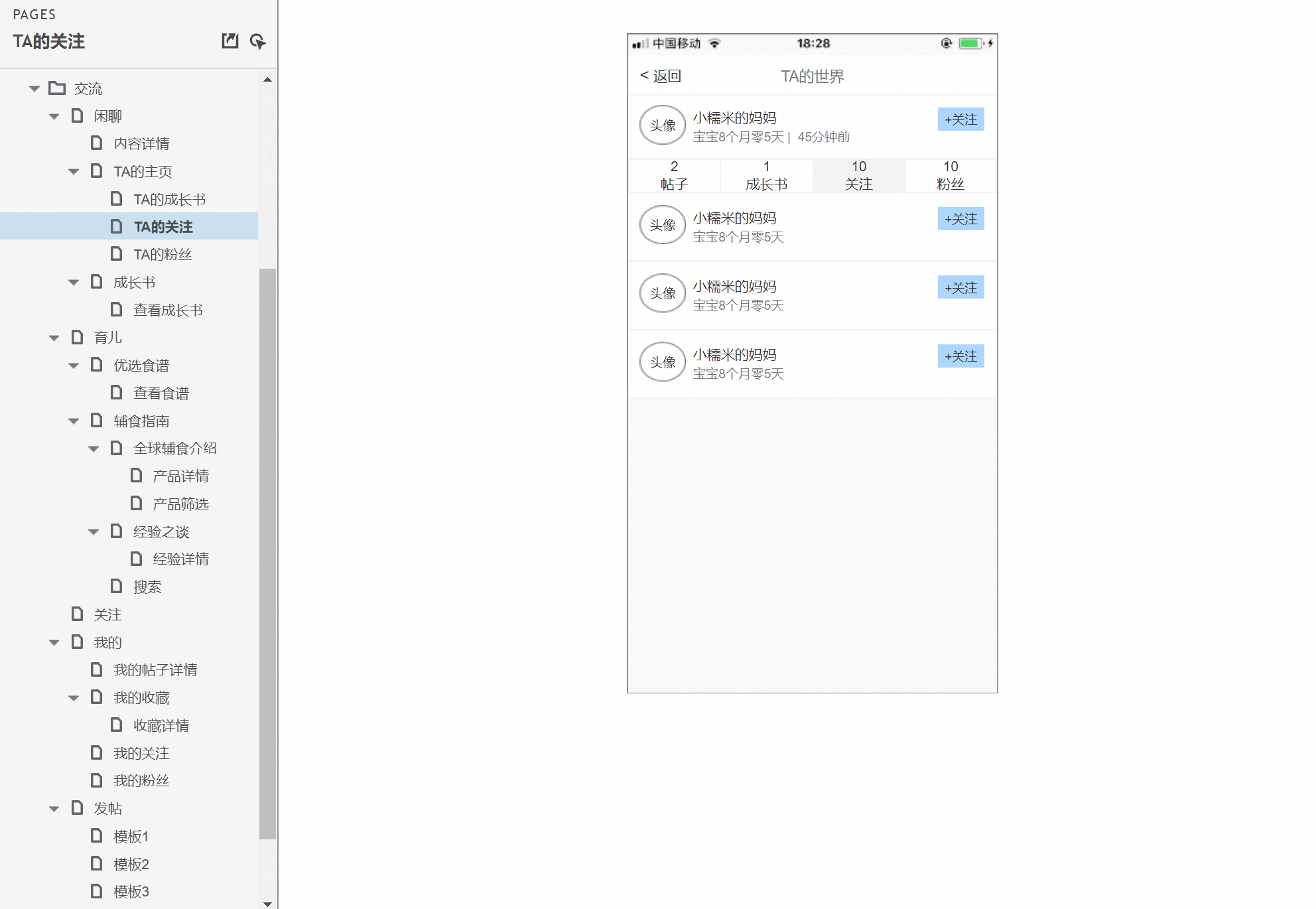Click the folder icon next to 交流
Image resolution: width=1316 pixels, height=909 pixels.
(x=57, y=88)
